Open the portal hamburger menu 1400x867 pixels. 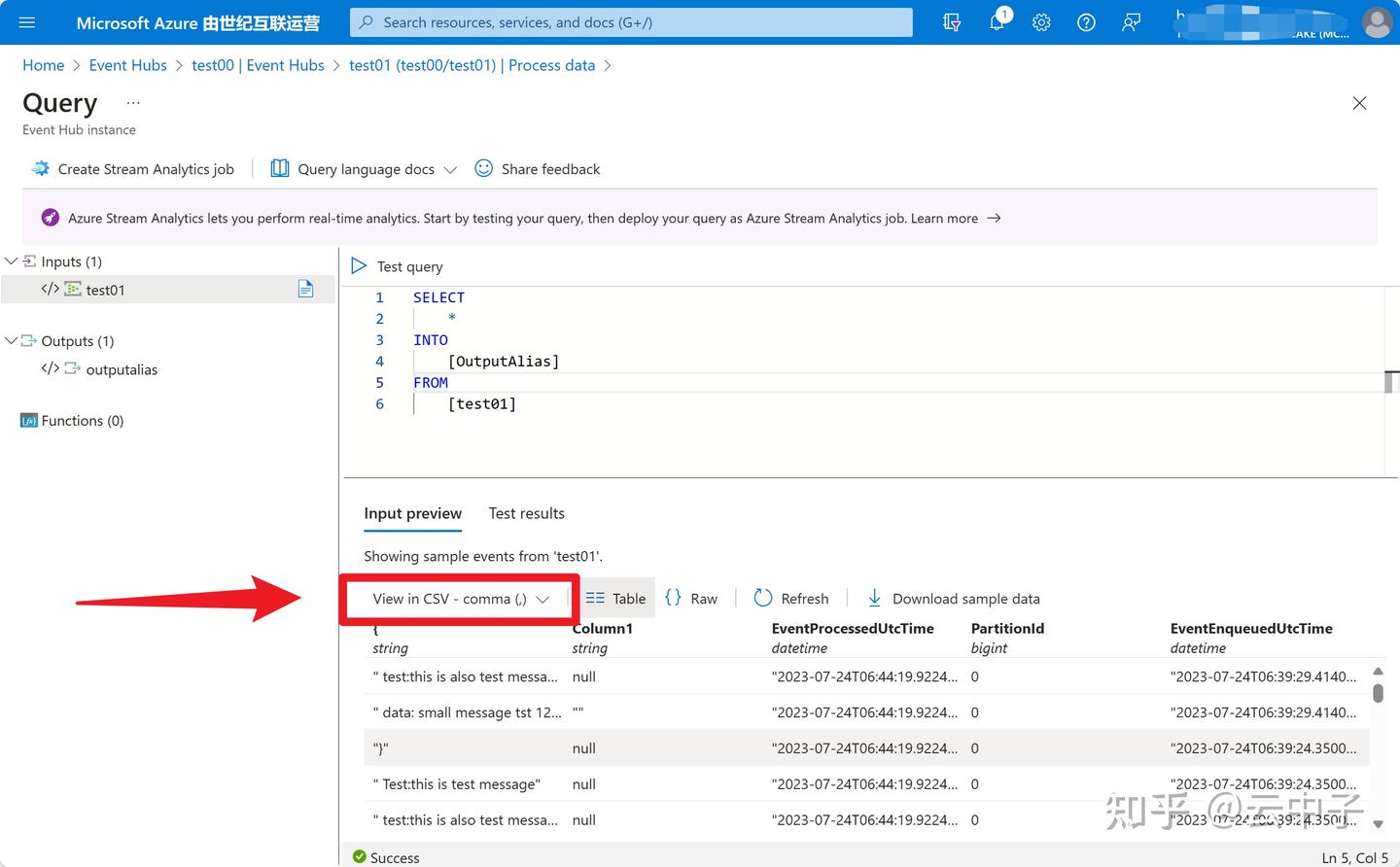[x=26, y=22]
